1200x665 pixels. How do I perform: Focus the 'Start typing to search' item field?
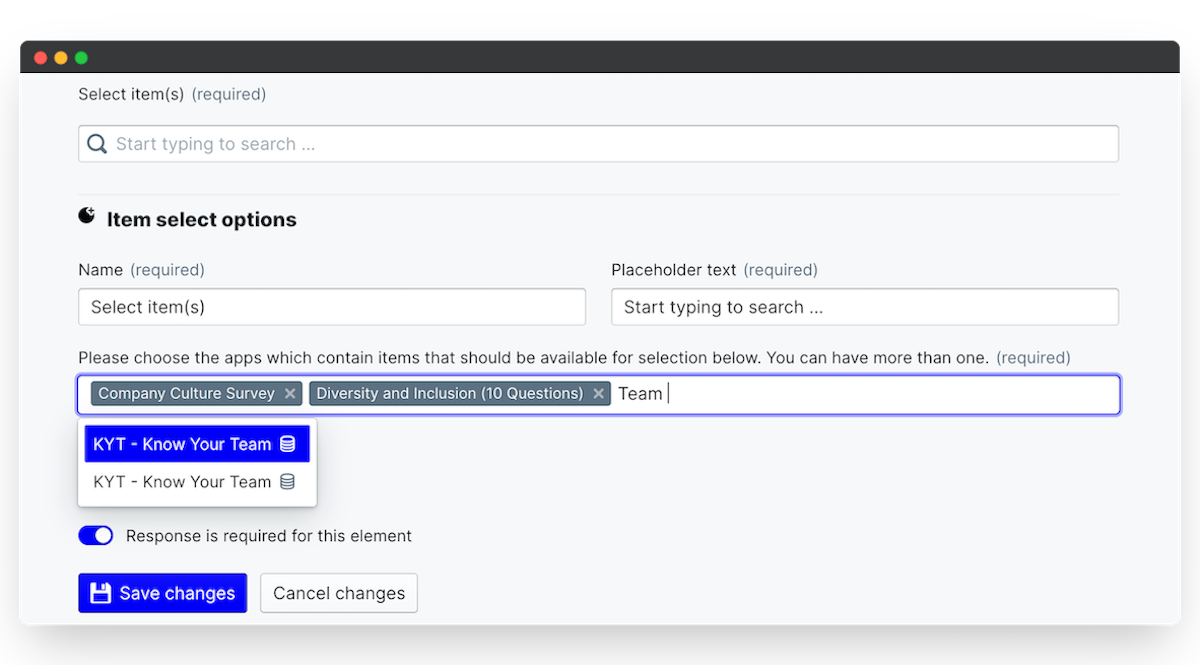coord(598,144)
